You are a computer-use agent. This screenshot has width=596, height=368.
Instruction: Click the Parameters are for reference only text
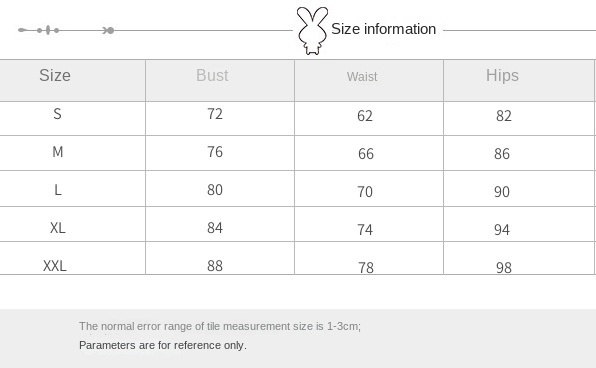click(x=163, y=345)
